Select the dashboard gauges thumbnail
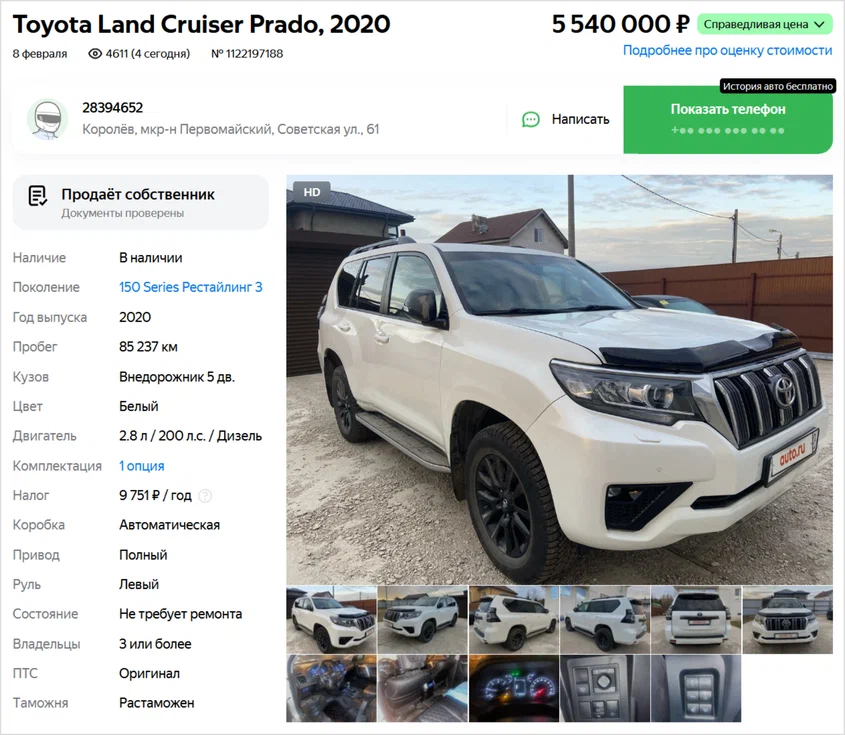The height and width of the screenshot is (735, 845). pyautogui.click(x=514, y=689)
